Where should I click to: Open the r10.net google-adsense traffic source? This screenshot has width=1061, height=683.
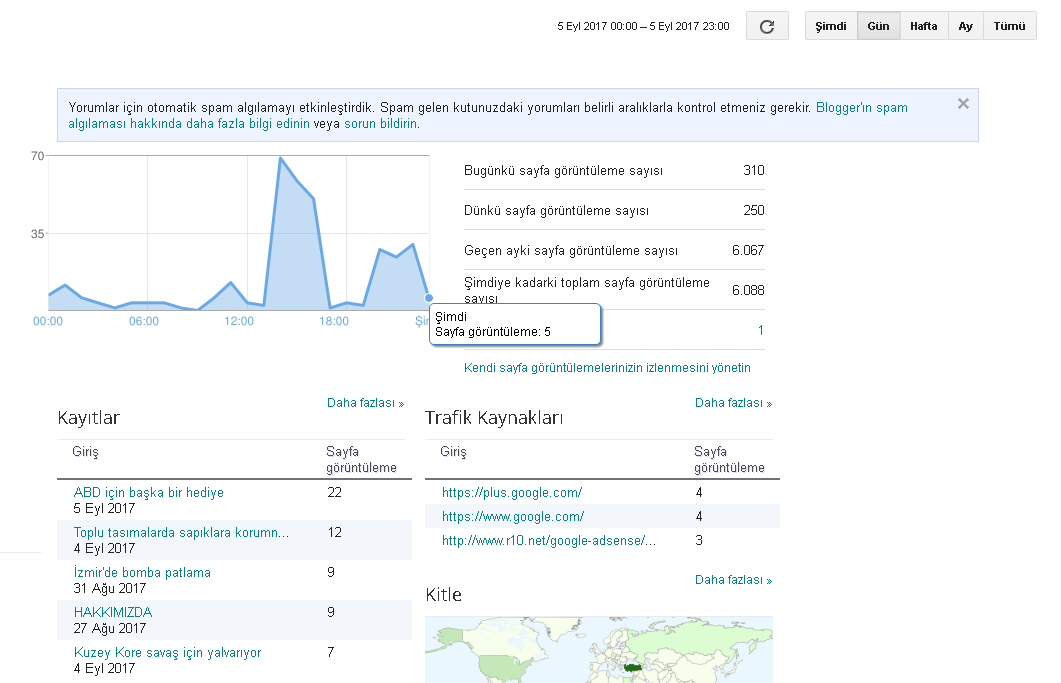point(549,541)
